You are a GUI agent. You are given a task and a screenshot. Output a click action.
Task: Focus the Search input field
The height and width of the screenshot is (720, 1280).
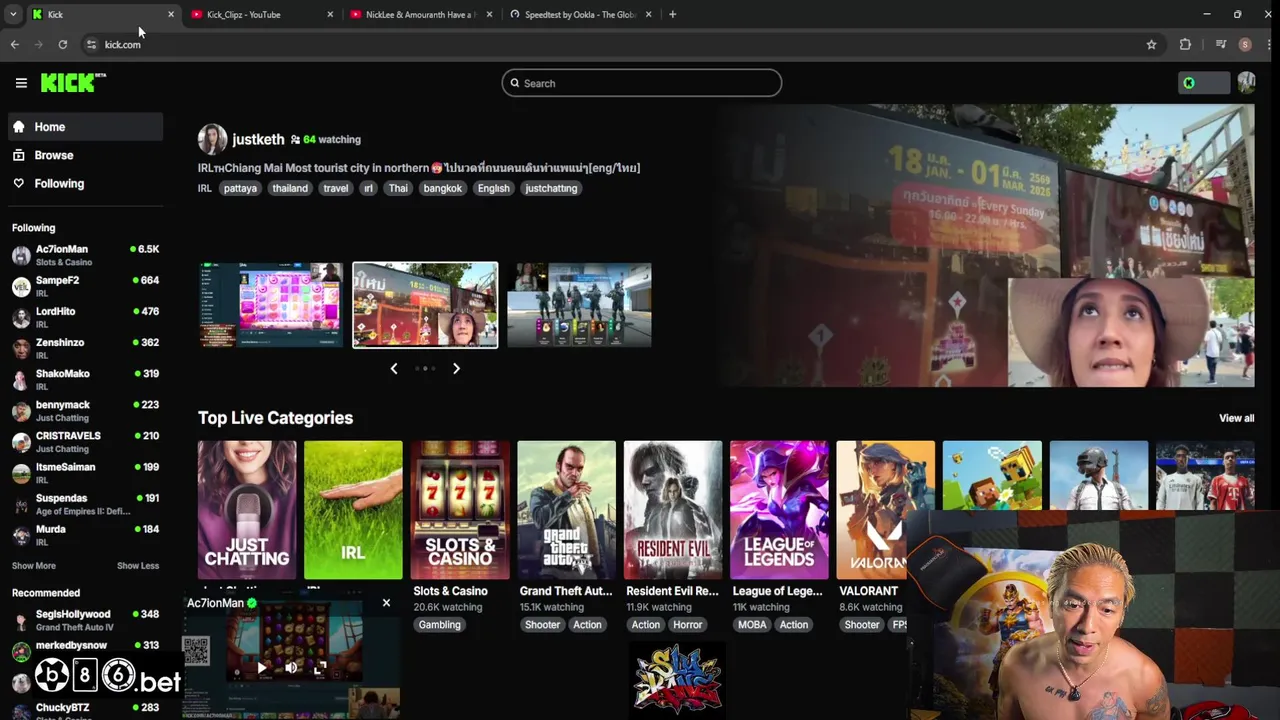[x=642, y=83]
